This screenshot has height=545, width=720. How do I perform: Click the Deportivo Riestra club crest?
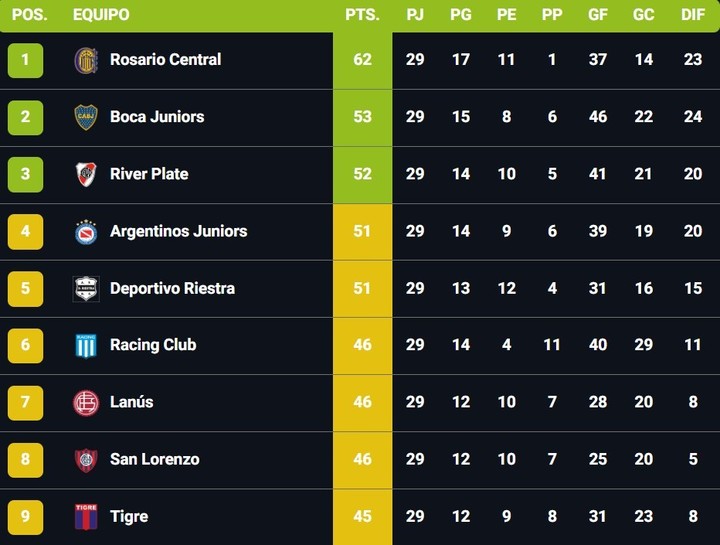tap(85, 289)
